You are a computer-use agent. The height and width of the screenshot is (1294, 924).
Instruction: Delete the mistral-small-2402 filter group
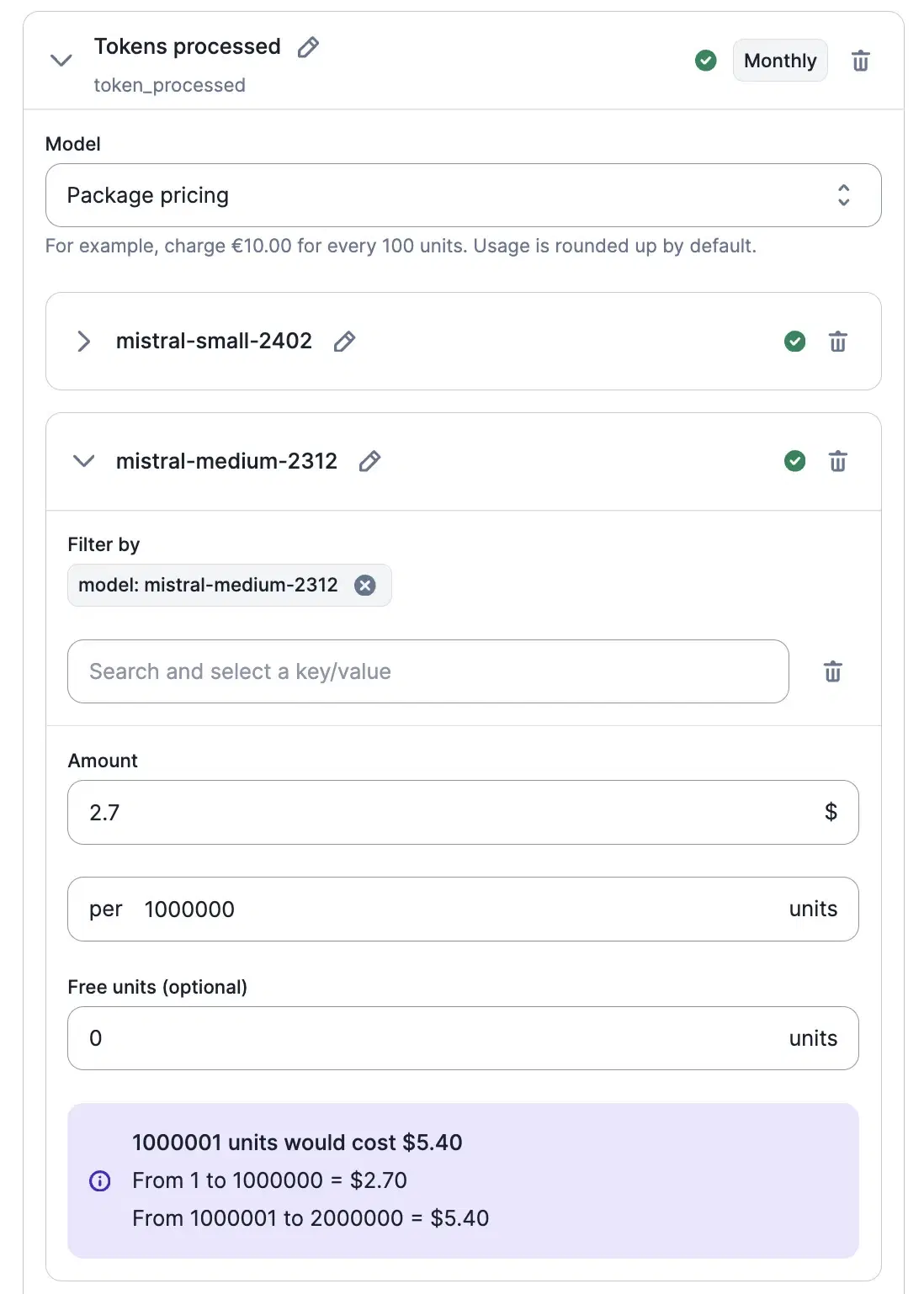tap(837, 342)
